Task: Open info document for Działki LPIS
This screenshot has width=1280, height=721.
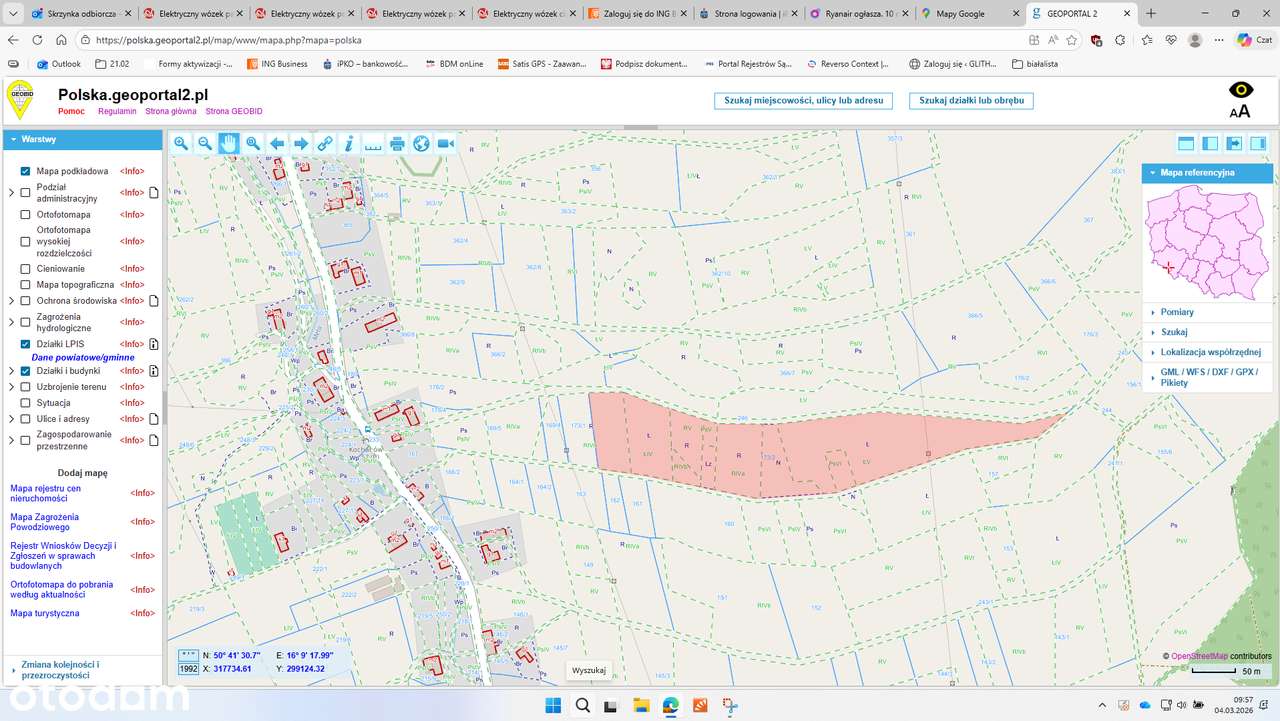Action: click(x=154, y=344)
